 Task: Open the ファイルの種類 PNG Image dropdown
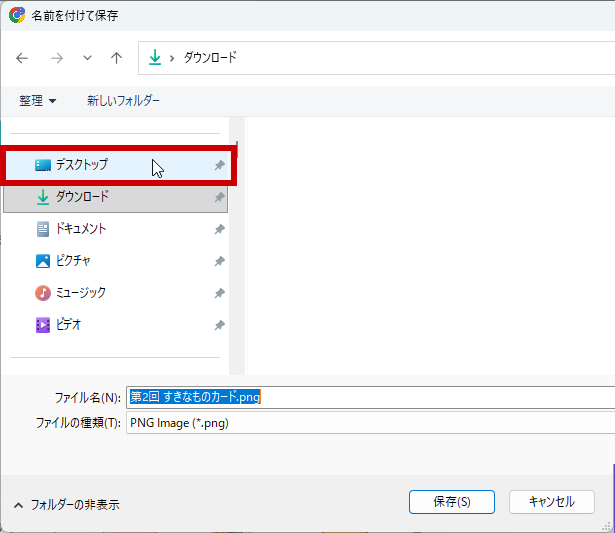(x=371, y=423)
